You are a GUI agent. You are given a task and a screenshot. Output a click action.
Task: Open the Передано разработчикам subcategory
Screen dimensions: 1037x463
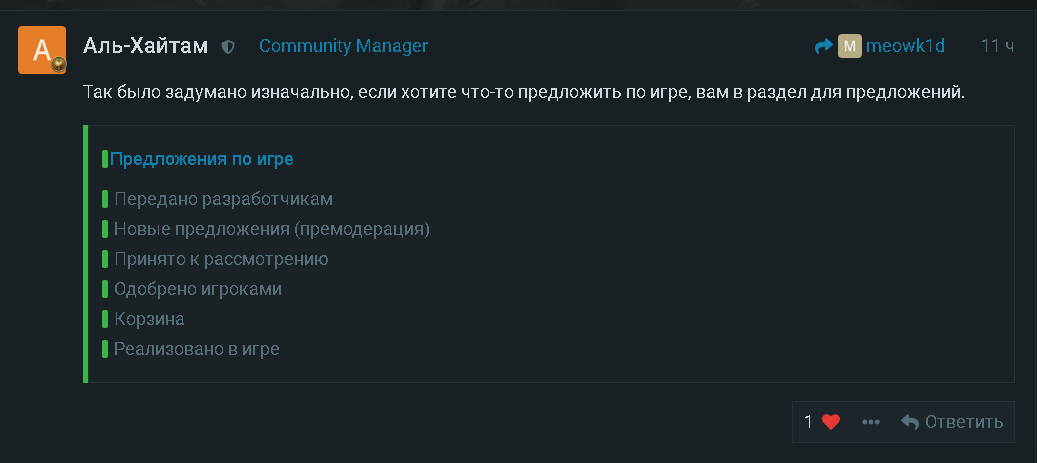(223, 199)
